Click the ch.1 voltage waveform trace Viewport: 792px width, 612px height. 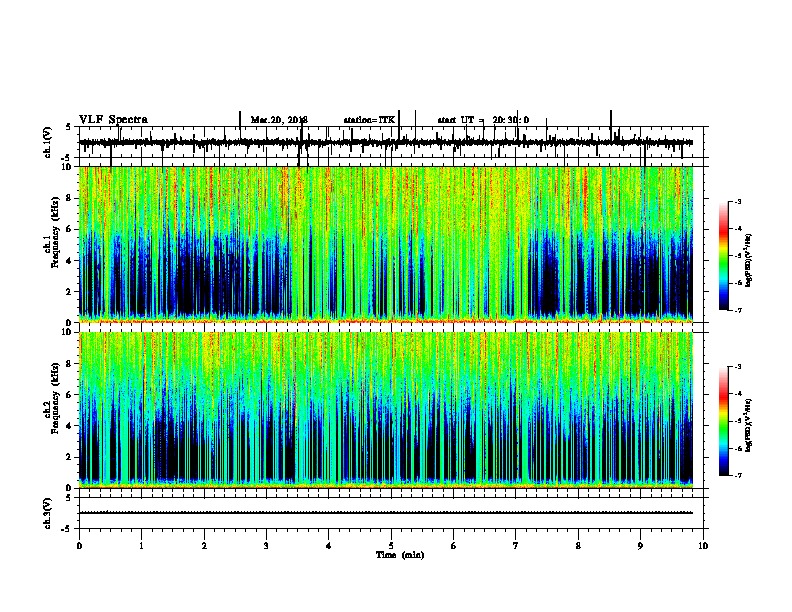point(386,142)
